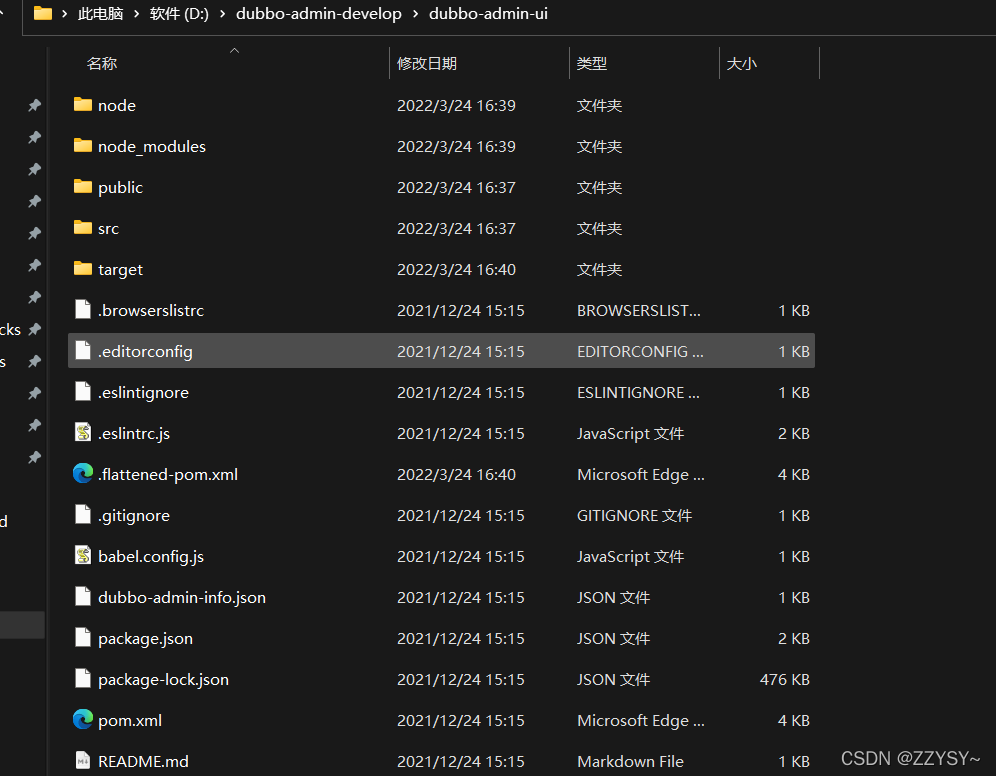The height and width of the screenshot is (776, 996).
Task: Click the babel.config.js script icon
Action: 83,556
